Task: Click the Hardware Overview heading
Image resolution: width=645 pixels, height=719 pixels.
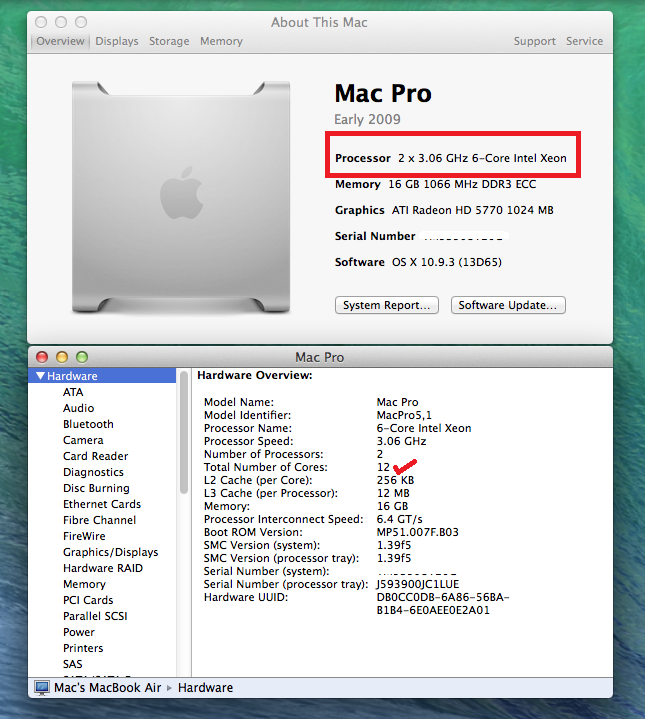Action: click(x=255, y=376)
